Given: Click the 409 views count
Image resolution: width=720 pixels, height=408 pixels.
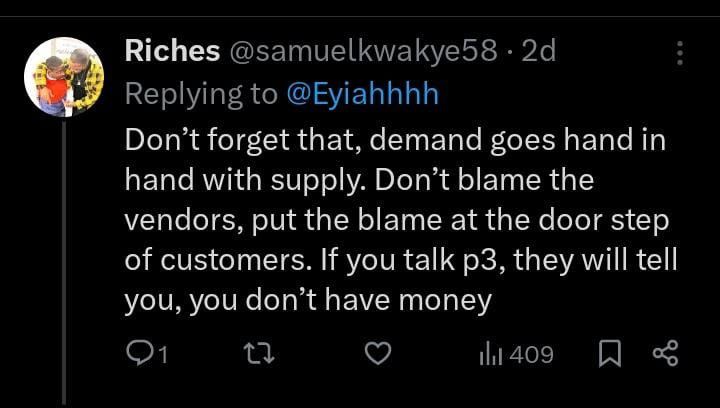Looking at the screenshot, I should (531, 354).
